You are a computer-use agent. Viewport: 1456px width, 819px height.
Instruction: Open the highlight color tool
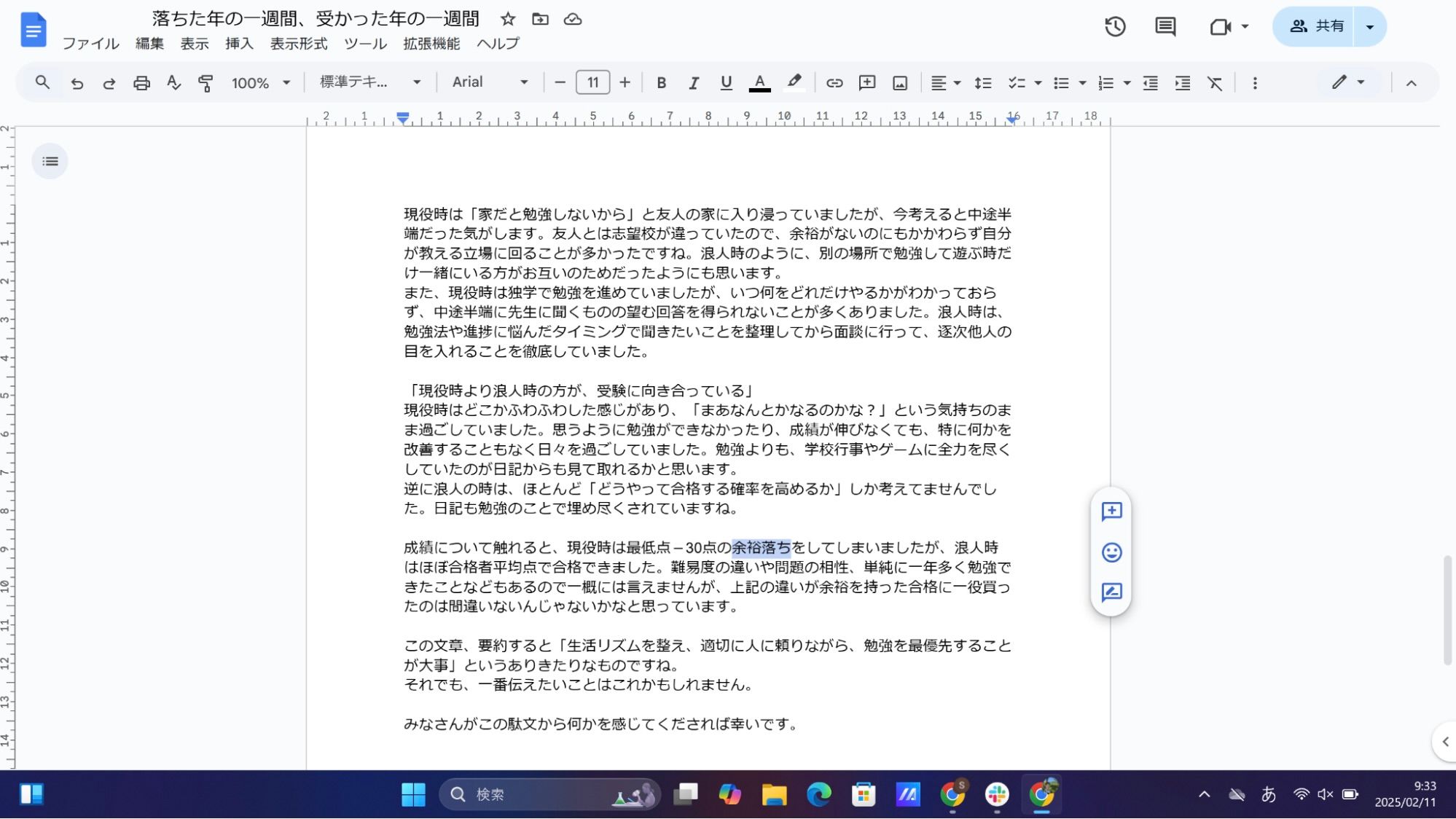(x=794, y=82)
